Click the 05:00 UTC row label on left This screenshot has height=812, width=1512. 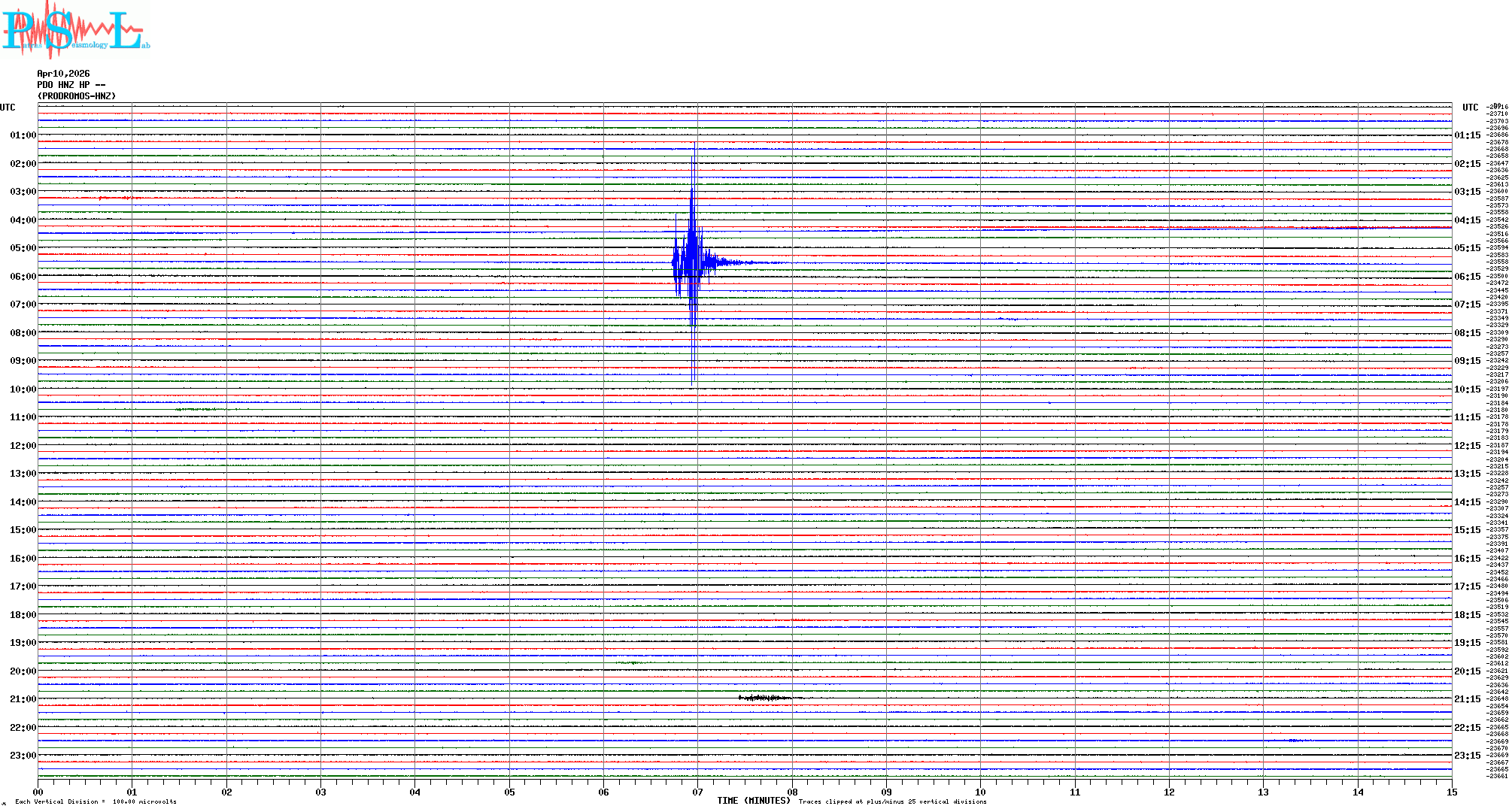(x=23, y=248)
